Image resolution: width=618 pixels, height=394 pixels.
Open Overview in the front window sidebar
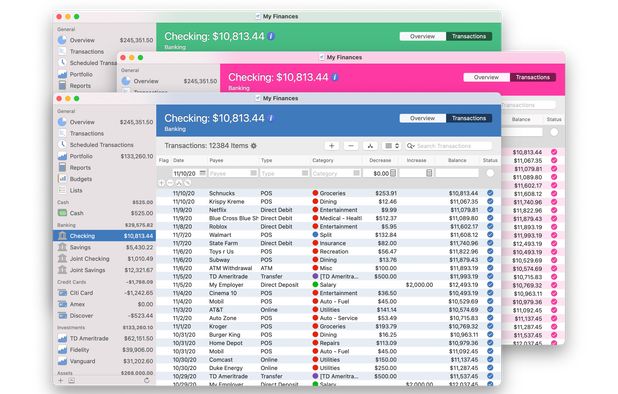point(105,122)
